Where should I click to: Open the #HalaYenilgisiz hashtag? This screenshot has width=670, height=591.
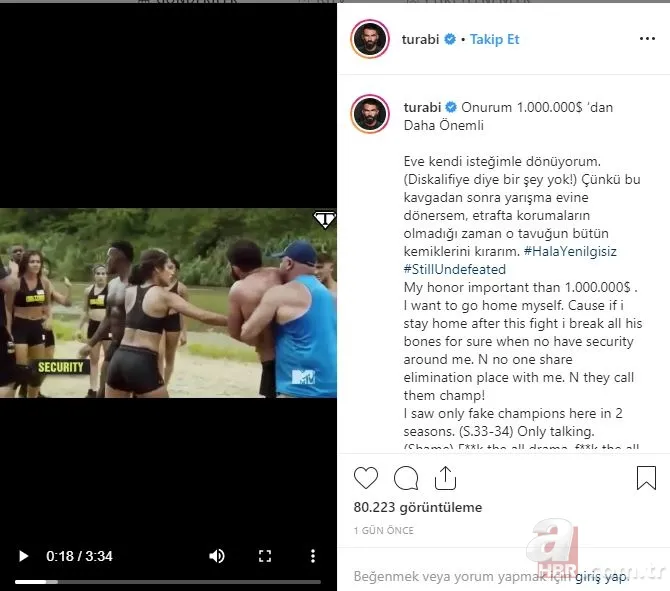click(x=570, y=251)
